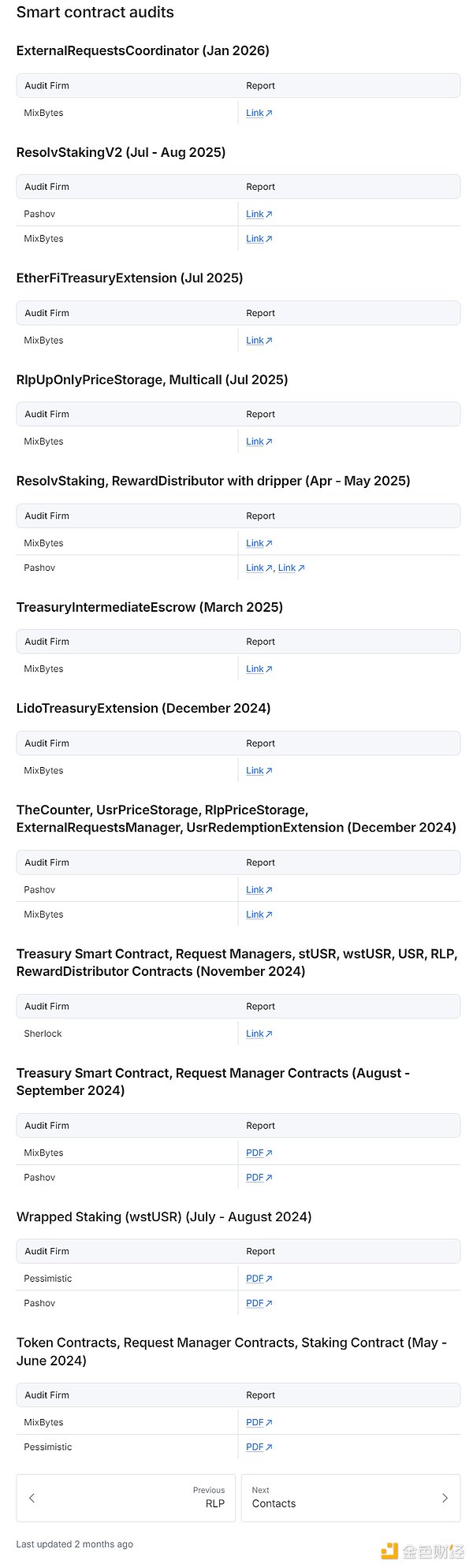Go to Next page Contacts
This screenshot has width=473, height=1568.
pos(350,1498)
